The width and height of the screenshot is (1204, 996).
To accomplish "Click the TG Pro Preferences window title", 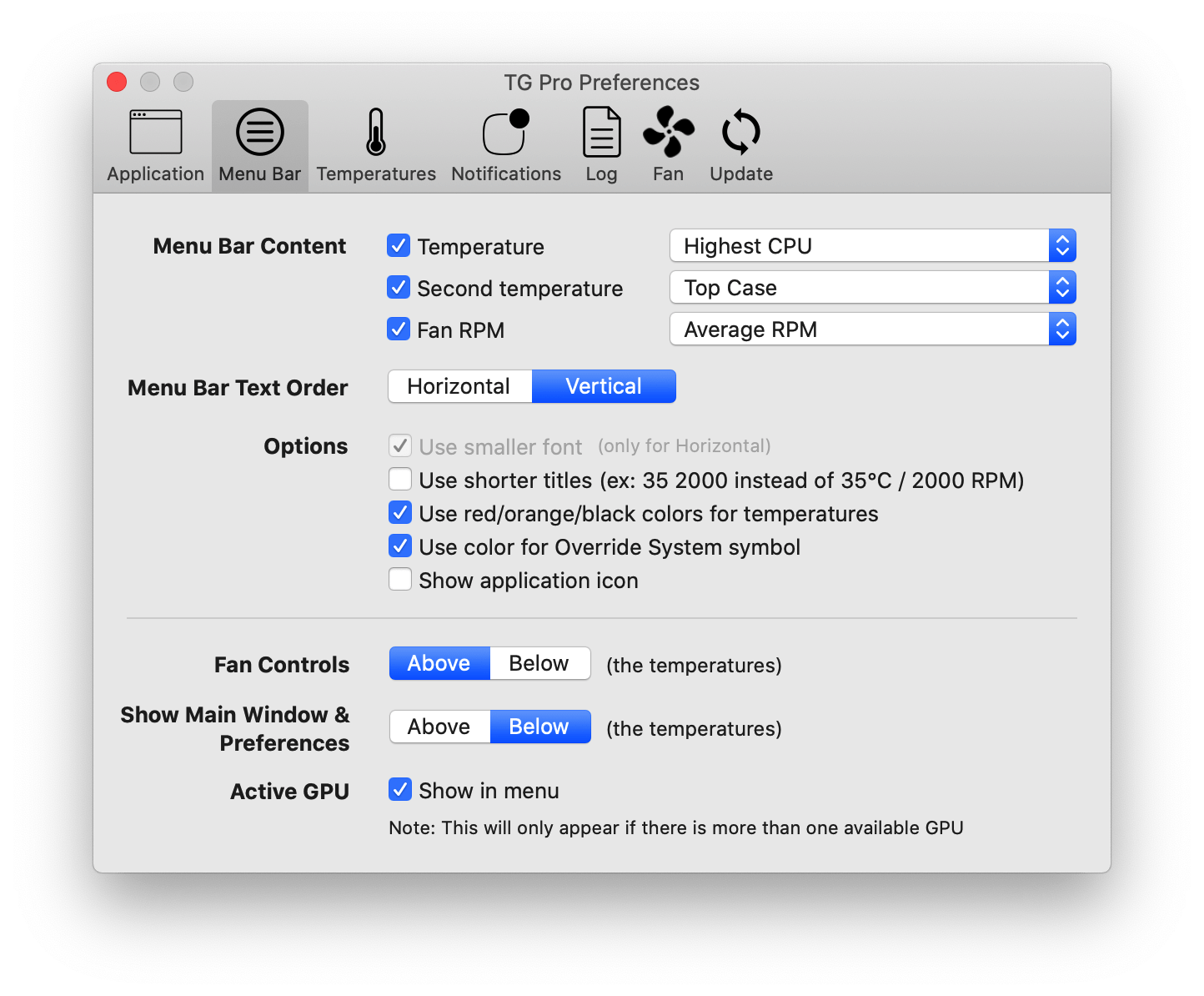I will coord(601,83).
